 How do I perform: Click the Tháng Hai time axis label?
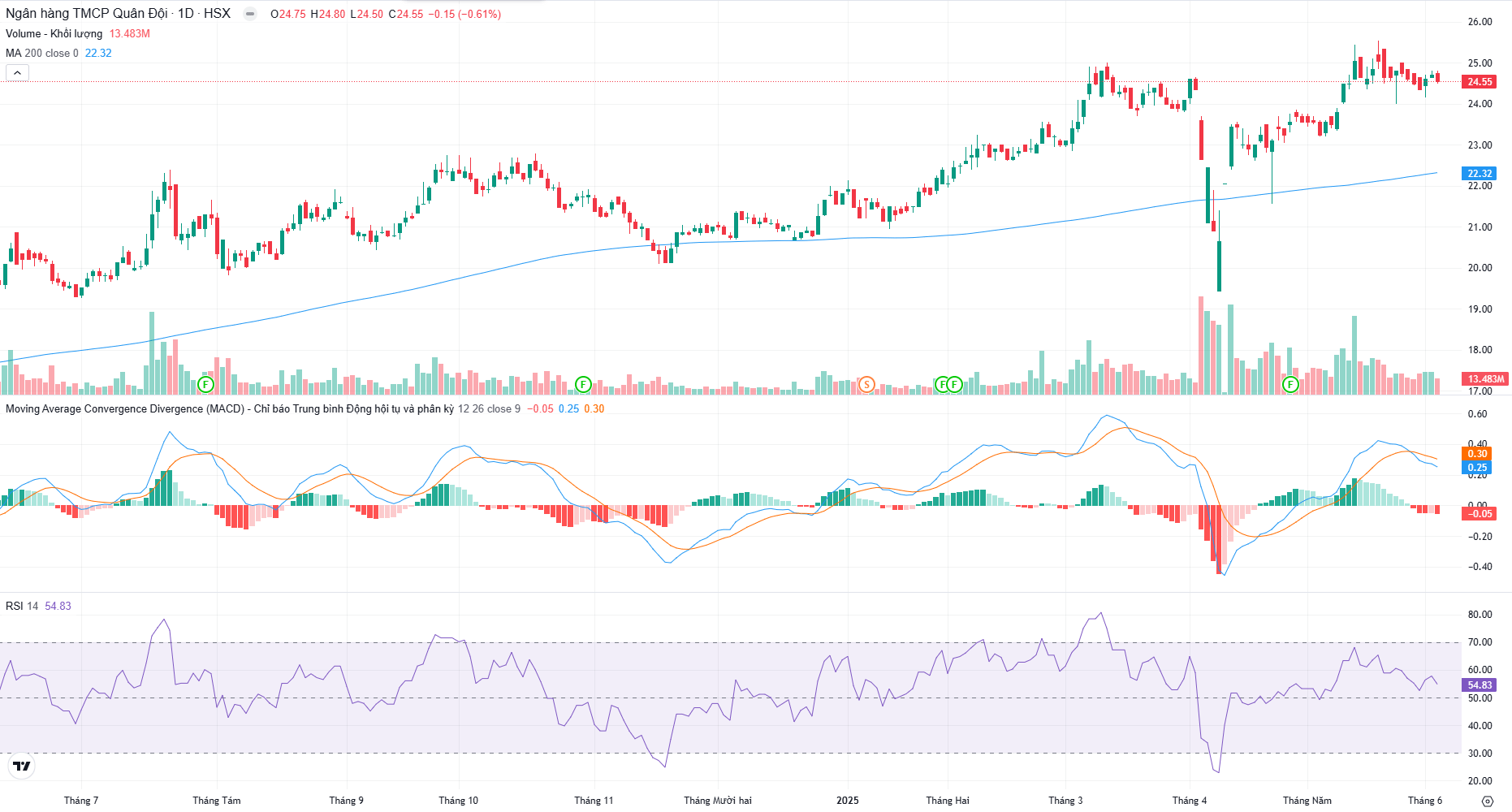click(948, 801)
